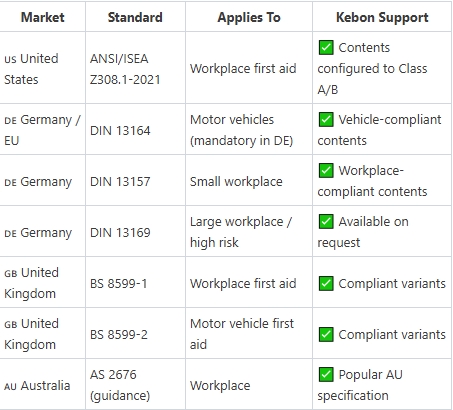
Task: Click green checkmark beside Workplace-compliant contents
Action: pyautogui.click(x=326, y=170)
